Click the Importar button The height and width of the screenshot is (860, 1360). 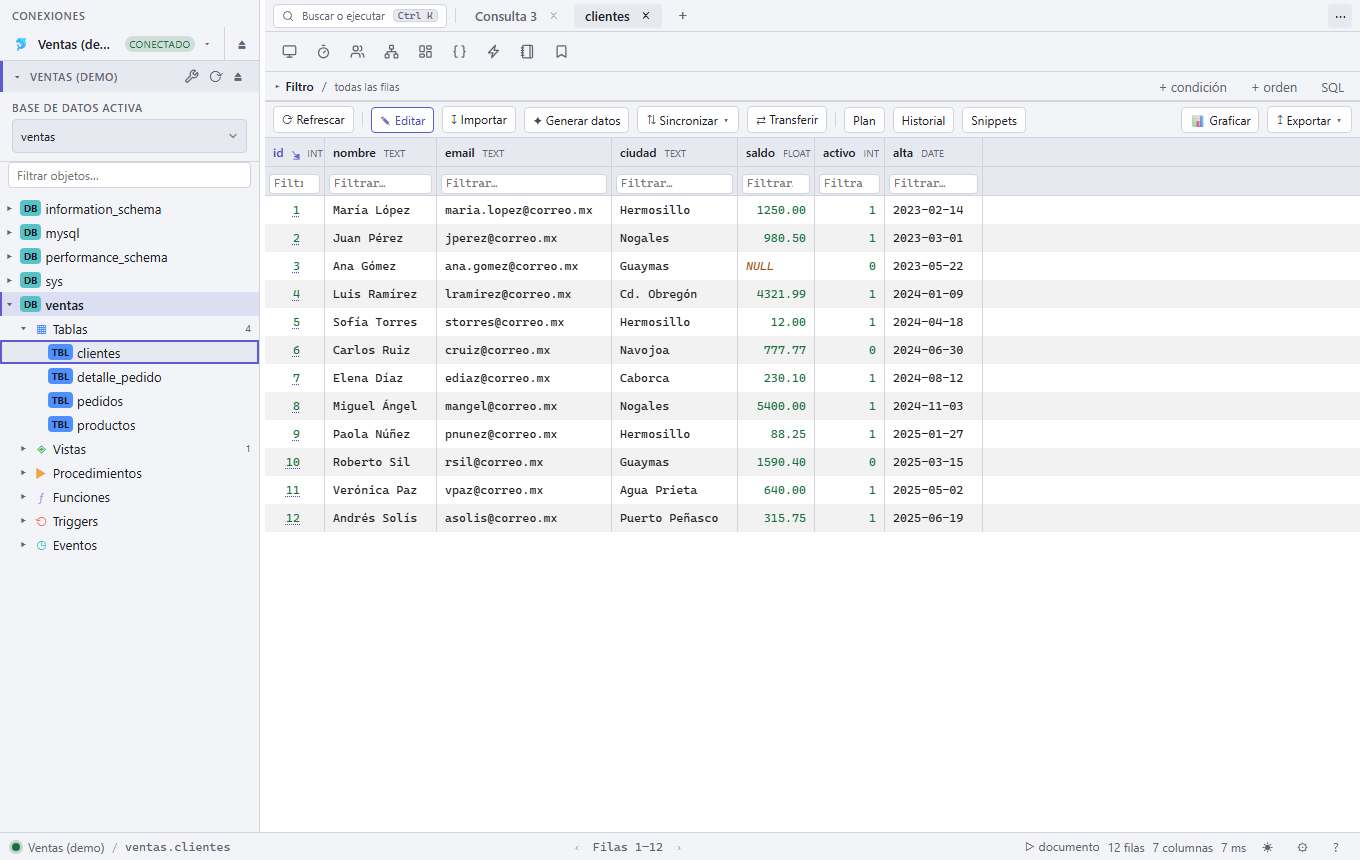pos(479,120)
